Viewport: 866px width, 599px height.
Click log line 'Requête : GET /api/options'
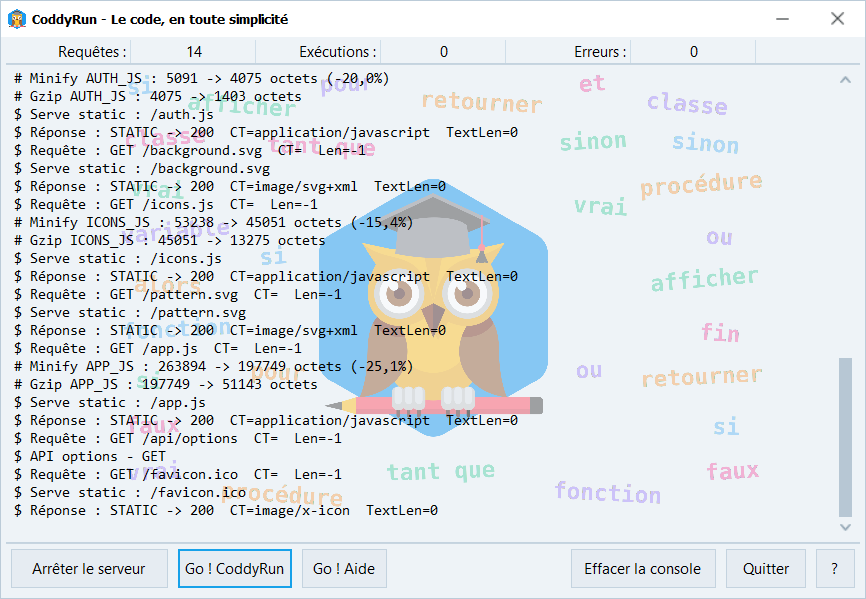click(x=178, y=438)
